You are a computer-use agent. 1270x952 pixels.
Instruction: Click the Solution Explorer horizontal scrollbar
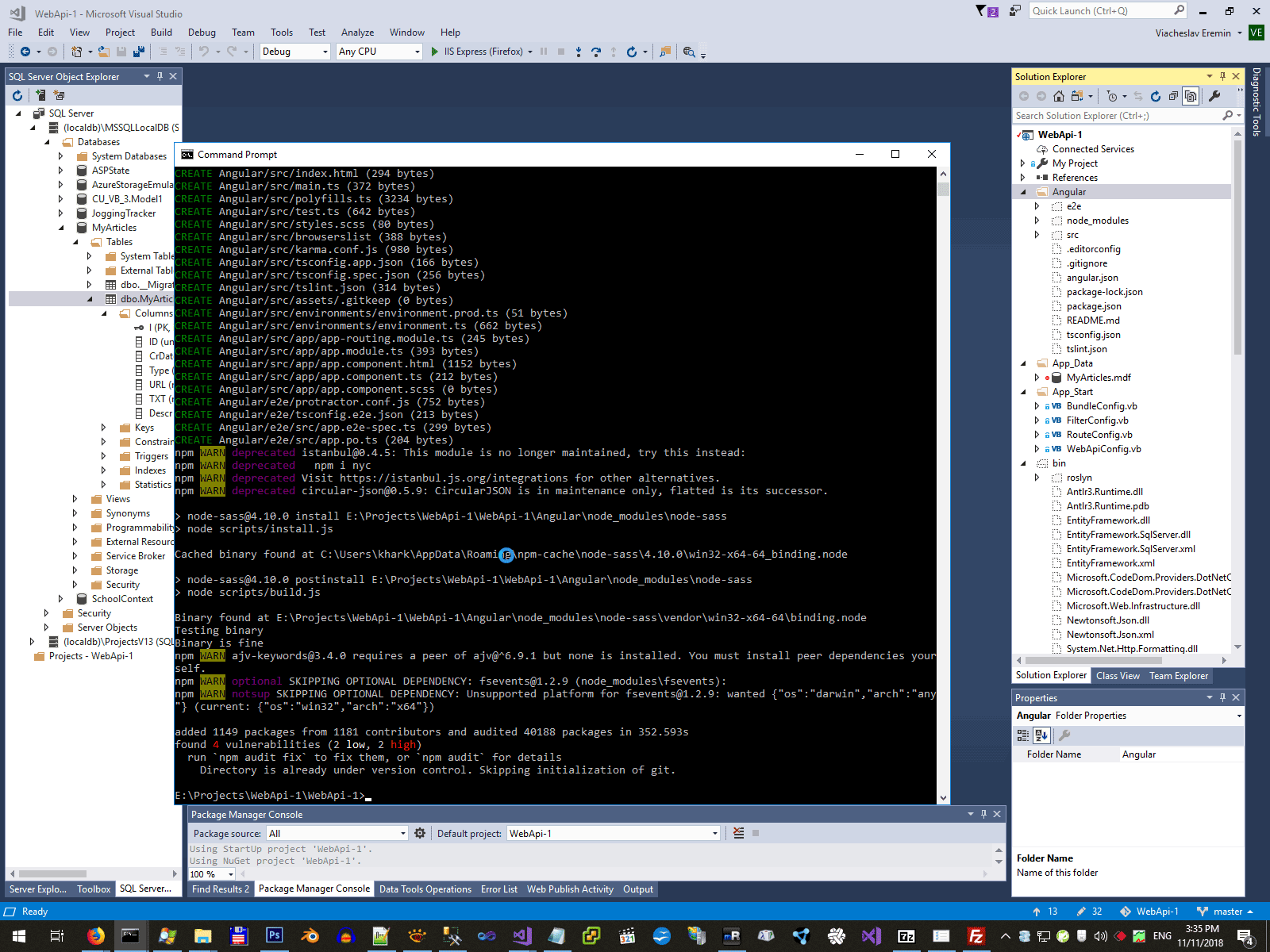(x=1121, y=660)
